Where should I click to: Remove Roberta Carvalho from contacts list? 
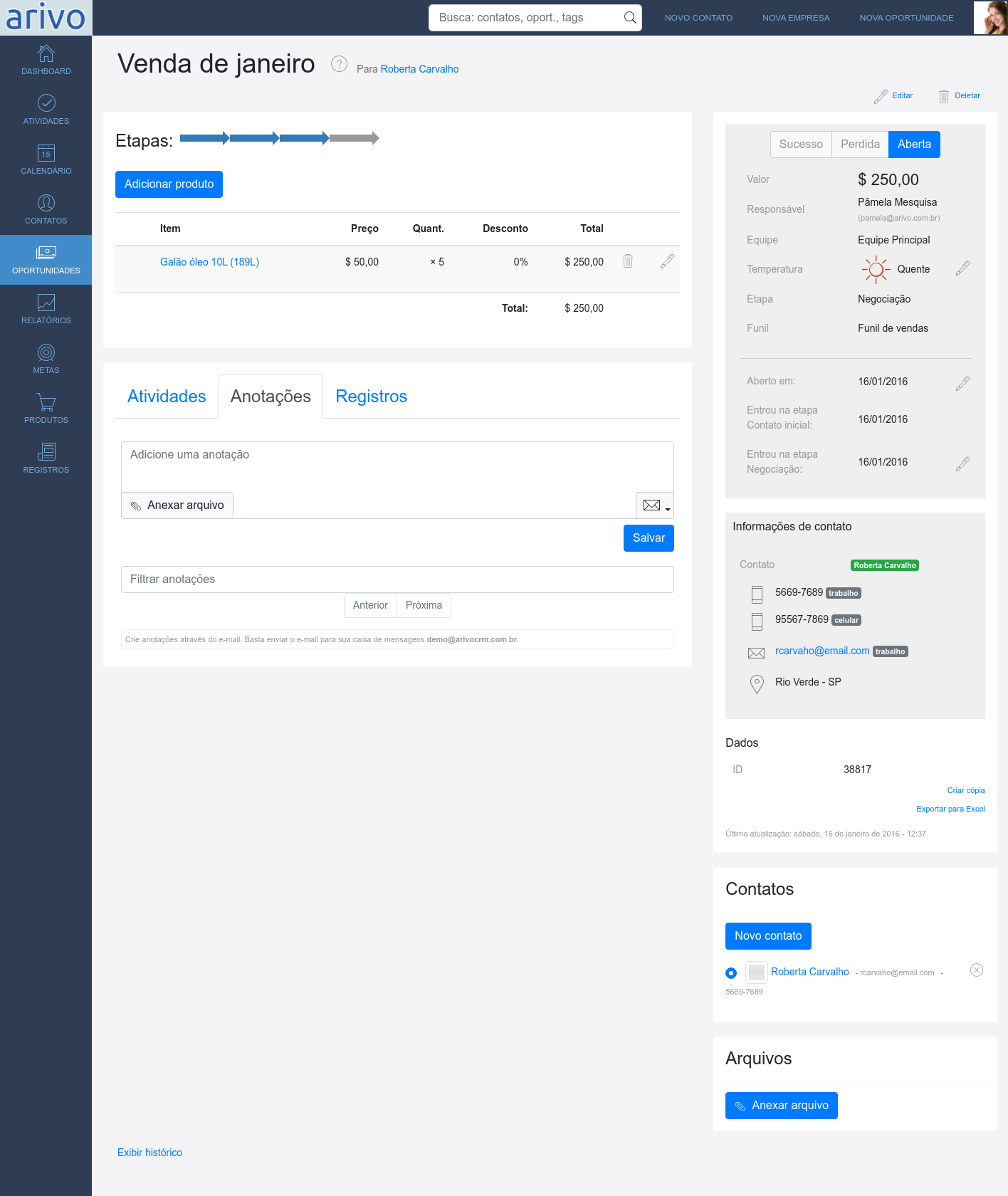[977, 970]
